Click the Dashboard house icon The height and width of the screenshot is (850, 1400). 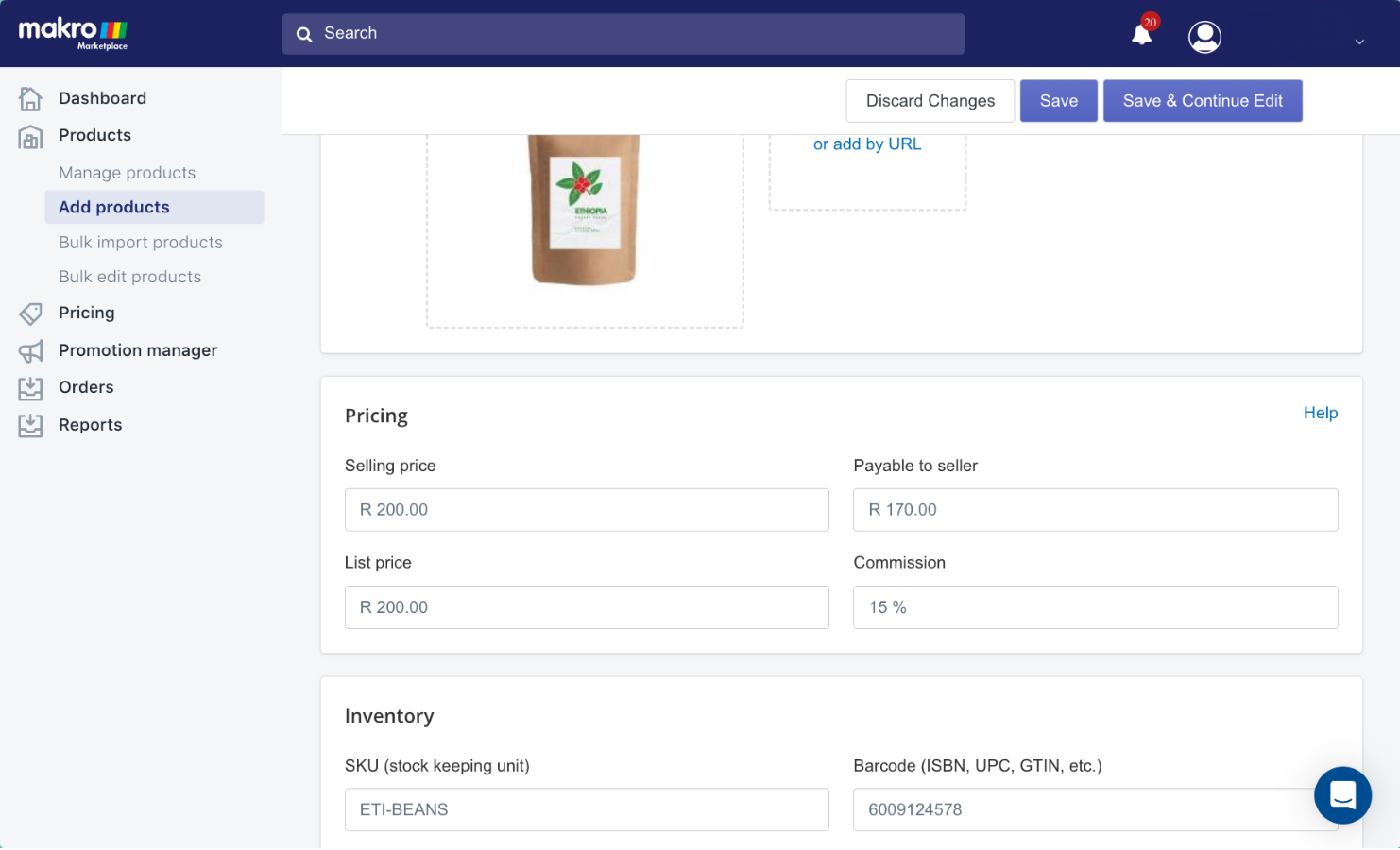[x=30, y=98]
